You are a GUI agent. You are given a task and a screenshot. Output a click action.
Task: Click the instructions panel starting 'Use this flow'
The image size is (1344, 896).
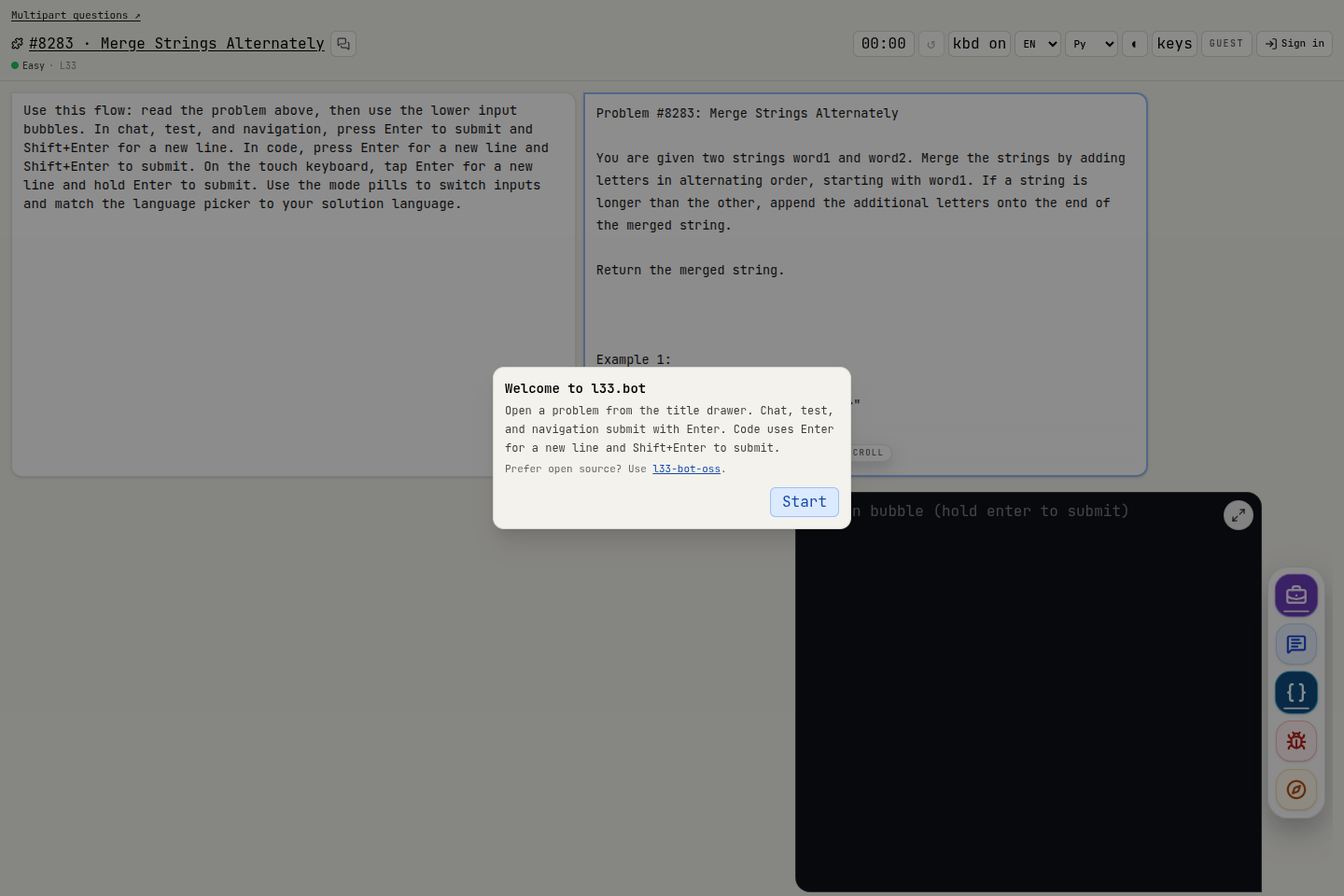(x=293, y=285)
